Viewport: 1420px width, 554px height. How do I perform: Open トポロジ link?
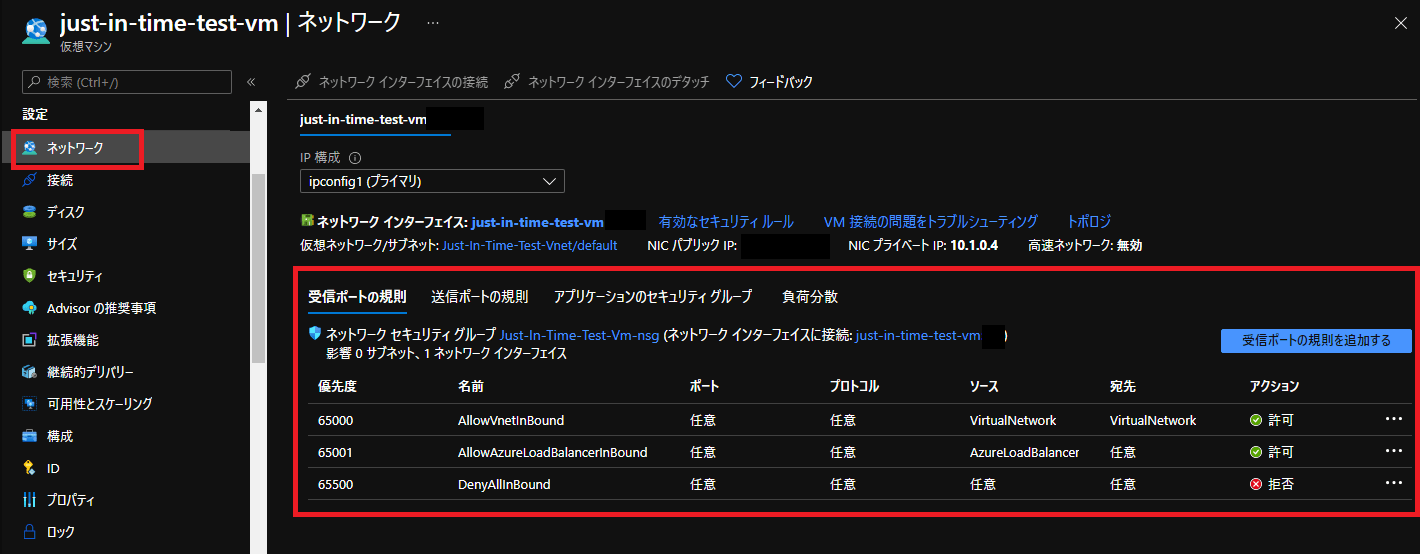[1089, 221]
